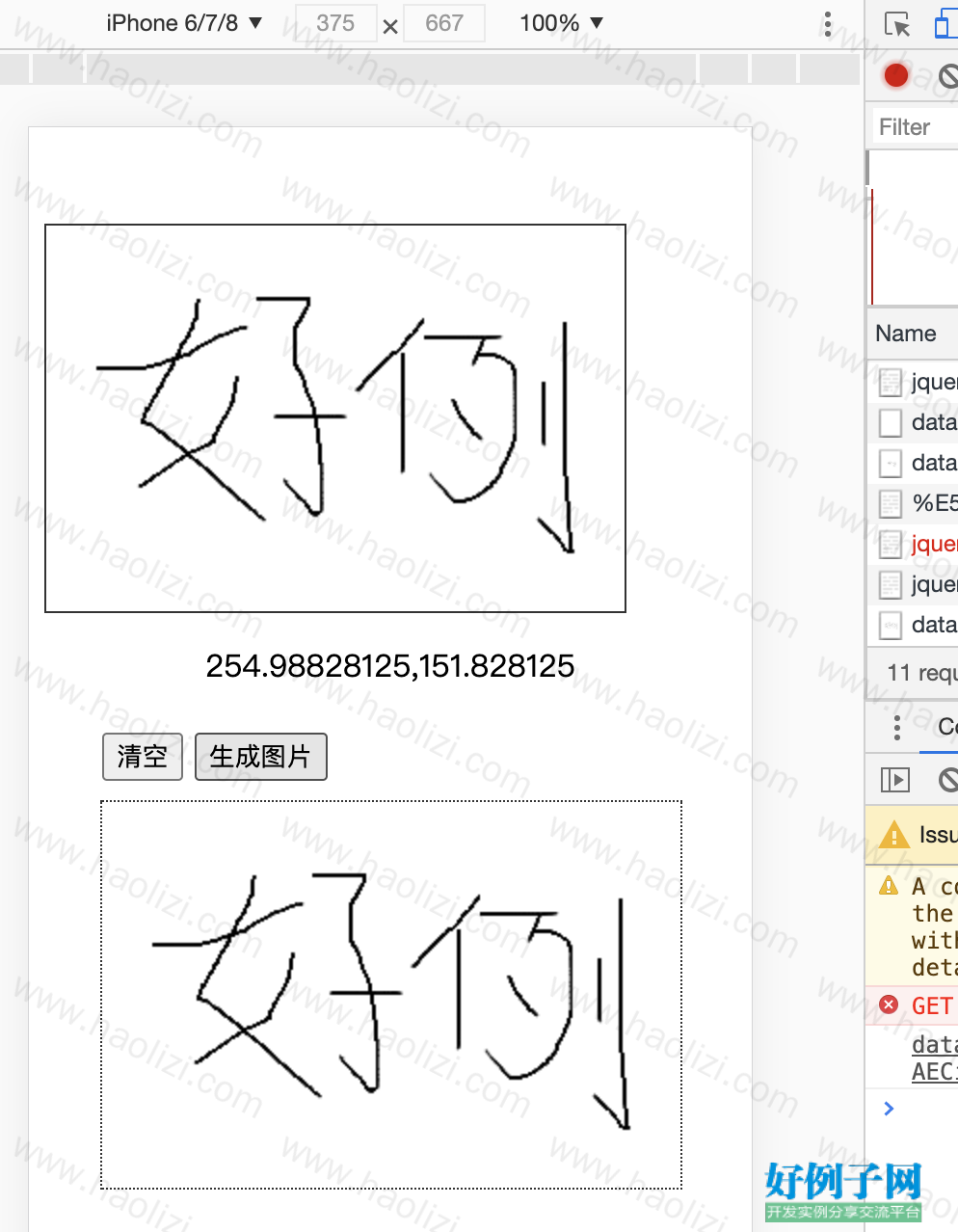Click the warning triangle beside the "A co" message
958x1232 pixels.
coord(889,885)
